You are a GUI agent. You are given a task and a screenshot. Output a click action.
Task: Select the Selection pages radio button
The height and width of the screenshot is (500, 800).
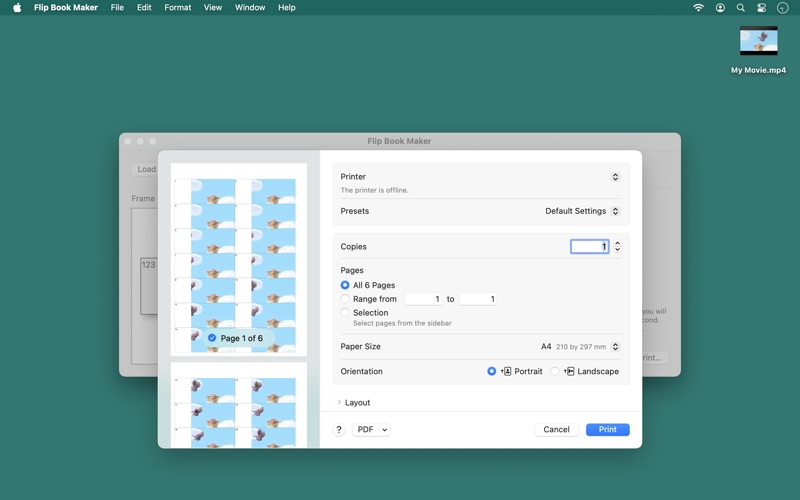click(345, 313)
